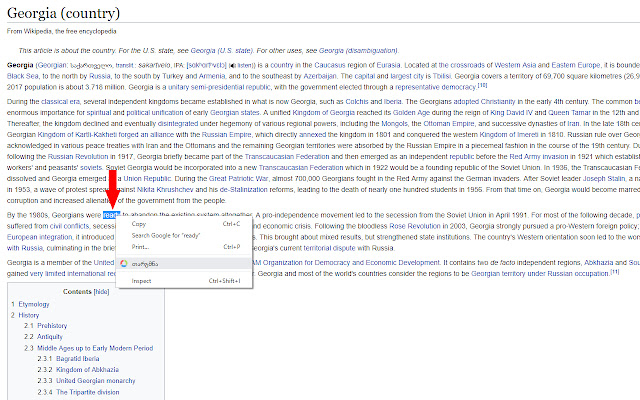Viewport: 640px width, 400px height.
Task: Click the extension icon in the context menu
Action: point(124,264)
